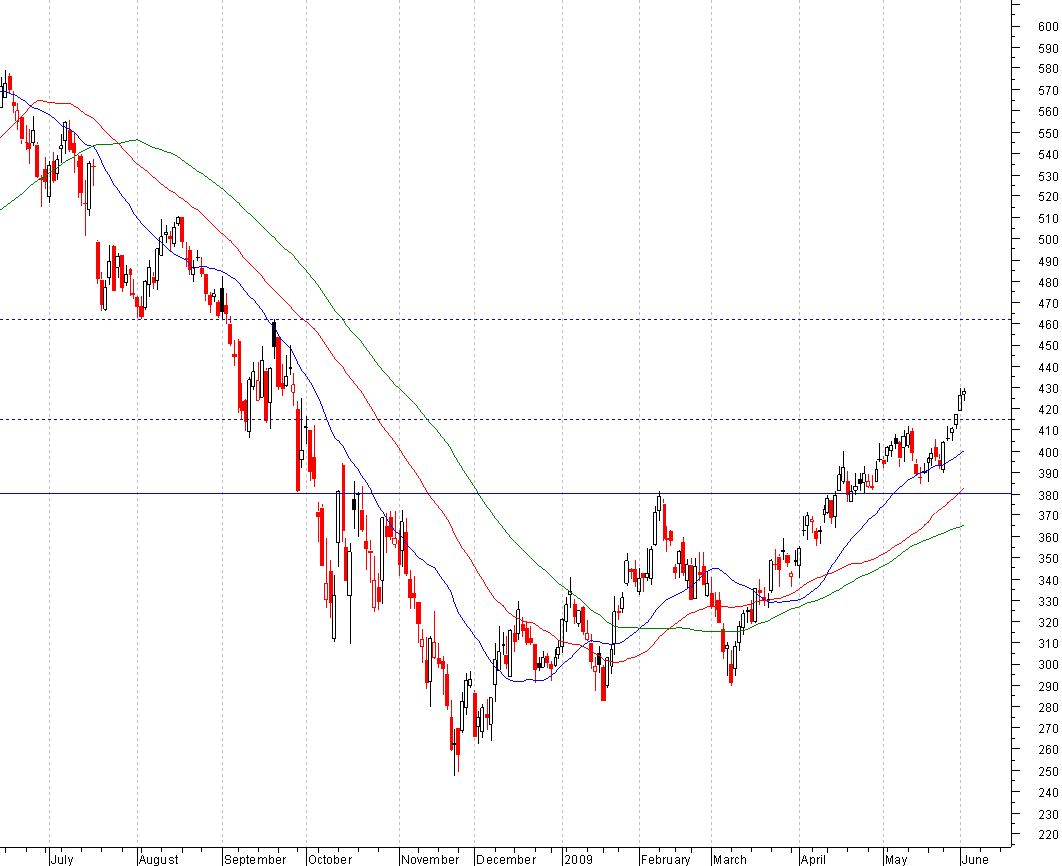Click the November month label
The width and height of the screenshot is (1062, 866).
point(430,859)
